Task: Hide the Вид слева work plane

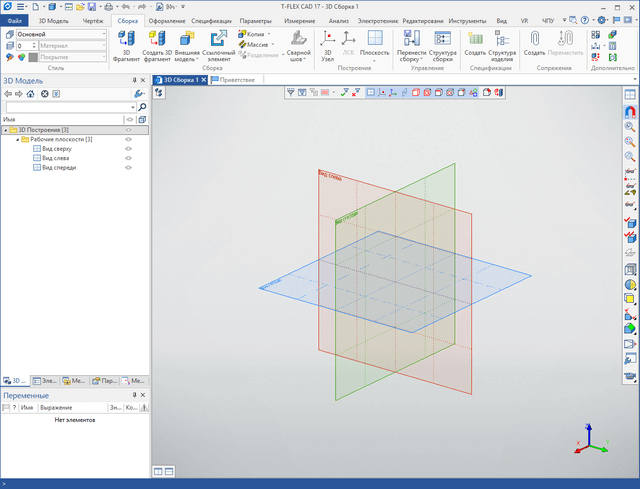Action: (128, 158)
